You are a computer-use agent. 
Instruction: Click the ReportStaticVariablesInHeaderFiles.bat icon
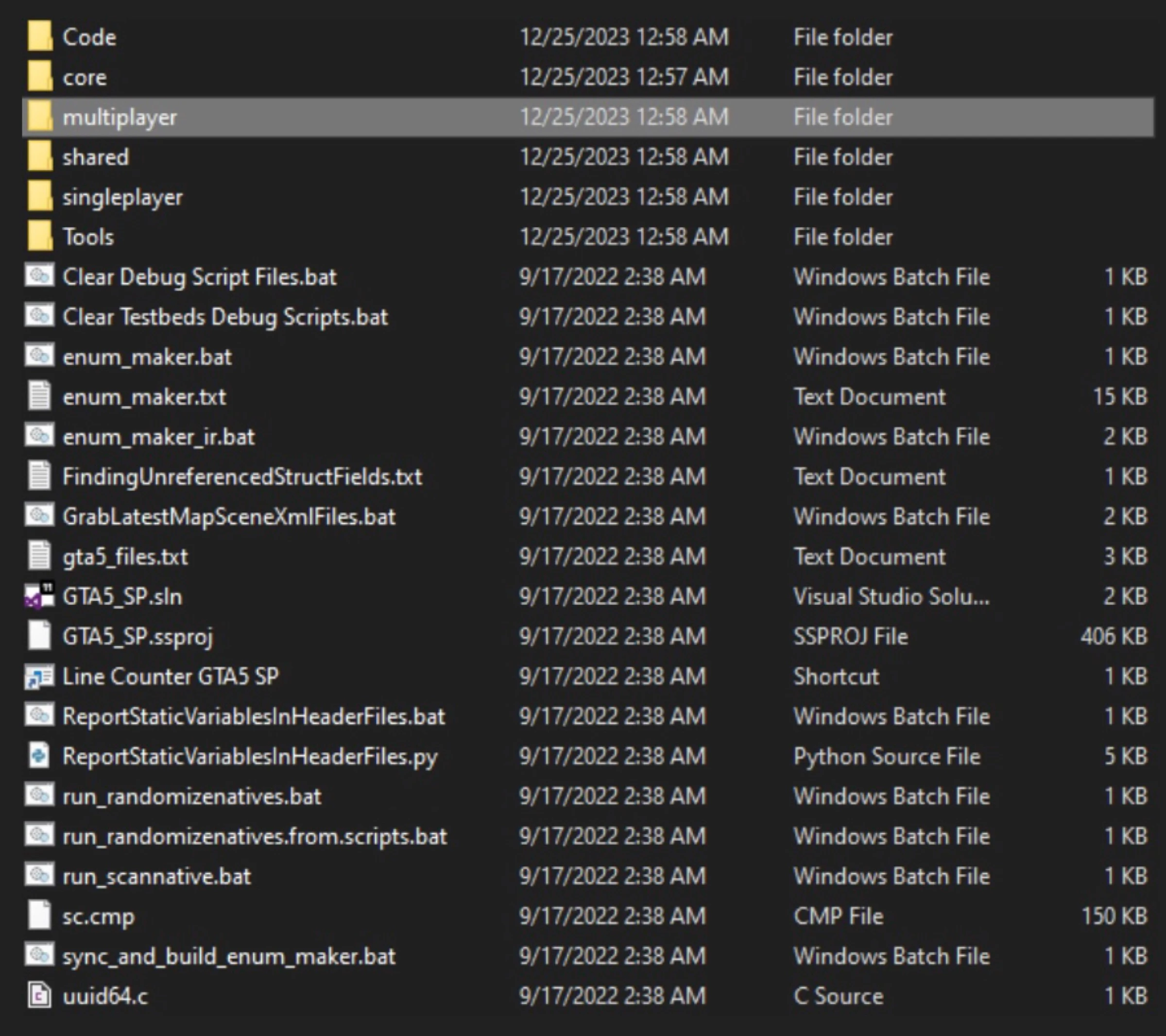click(x=39, y=715)
